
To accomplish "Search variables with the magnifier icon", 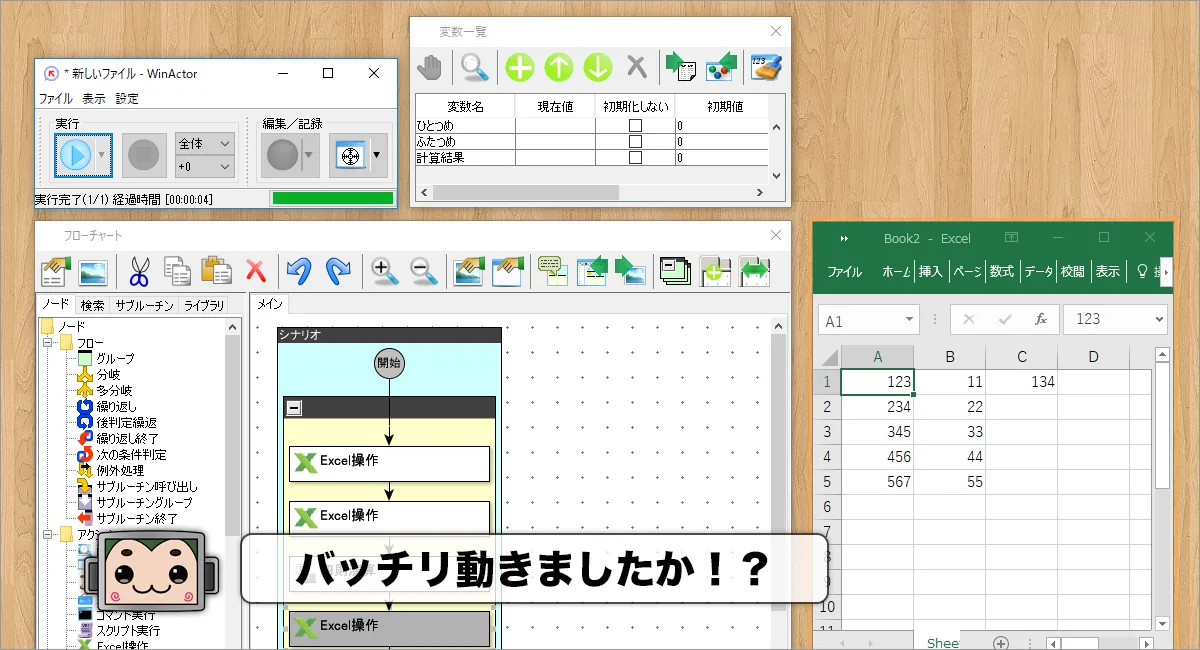I will point(474,67).
